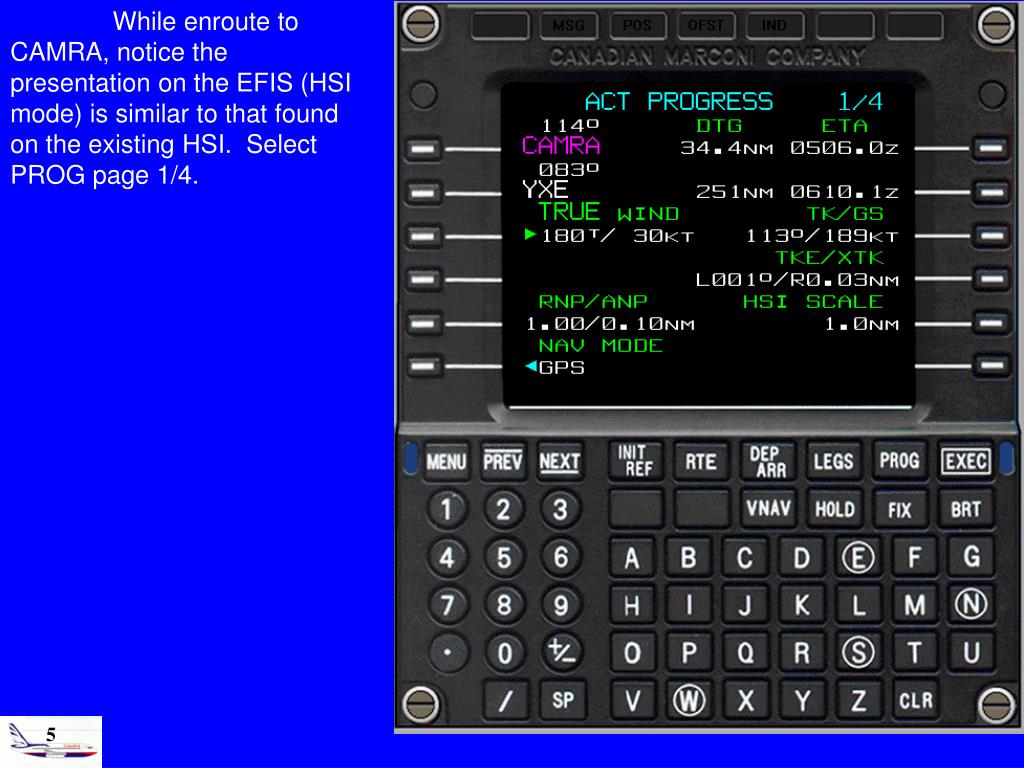Click letter key T

[x=914, y=653]
